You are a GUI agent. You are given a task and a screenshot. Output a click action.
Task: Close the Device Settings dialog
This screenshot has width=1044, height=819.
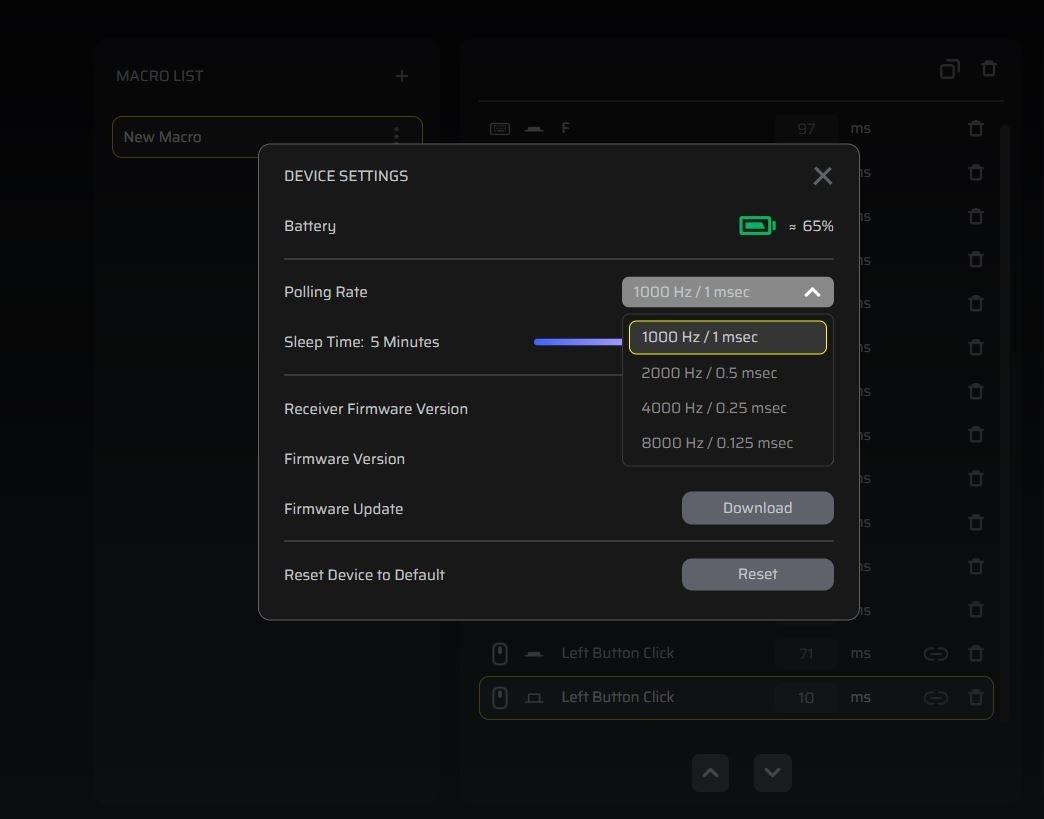(x=822, y=176)
